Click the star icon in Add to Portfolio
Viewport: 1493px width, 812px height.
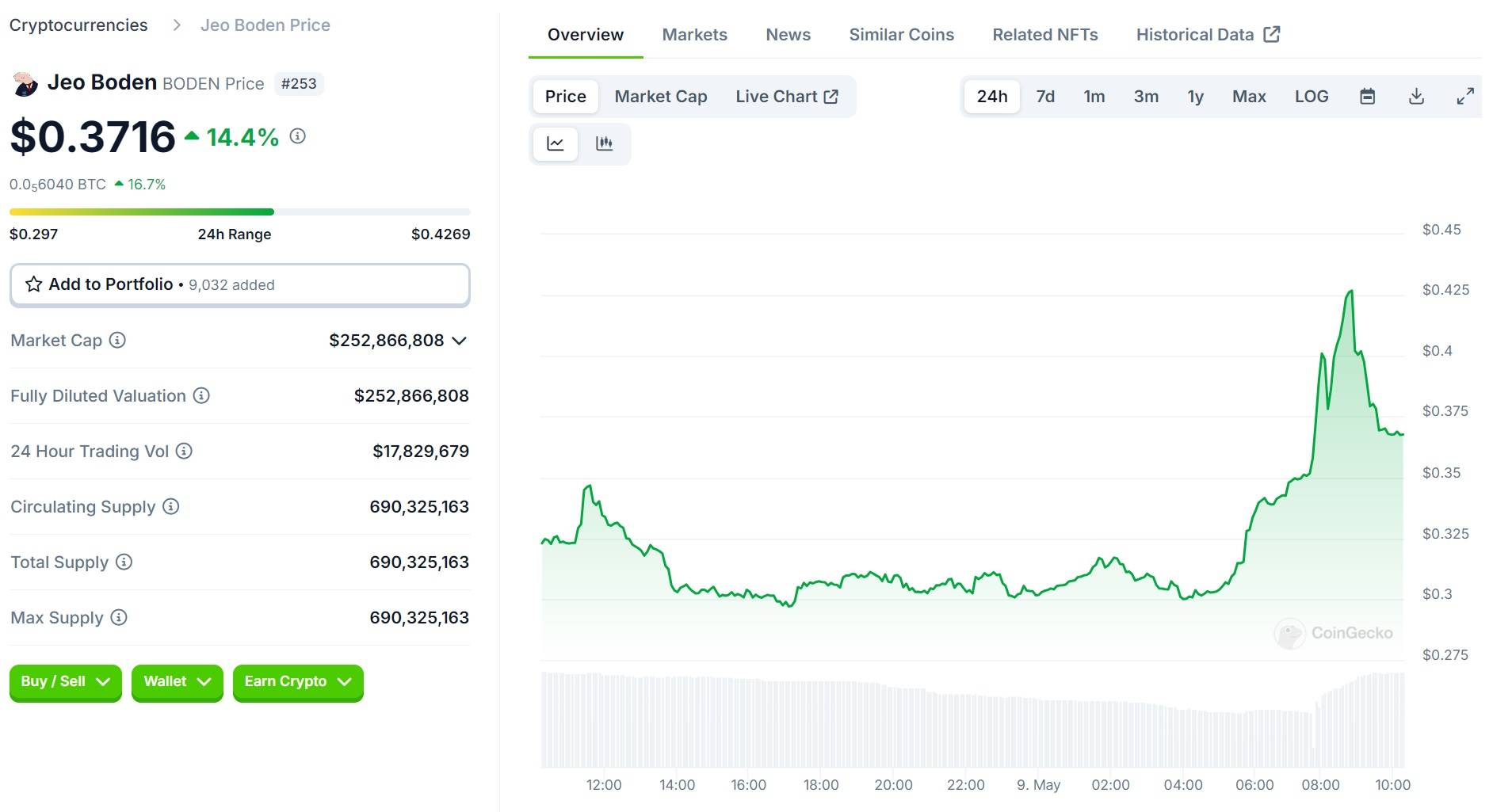pyautogui.click(x=34, y=284)
